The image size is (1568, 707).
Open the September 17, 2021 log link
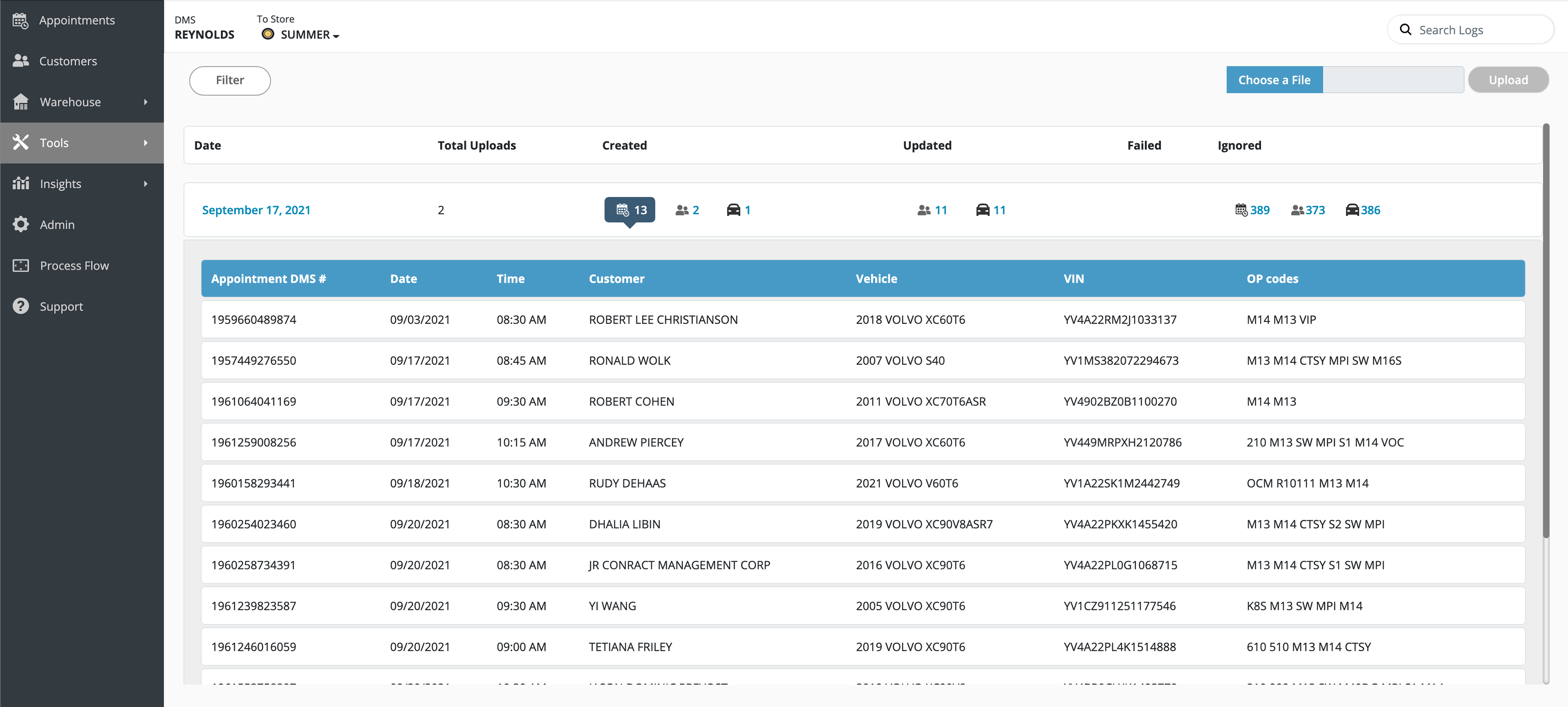tap(256, 210)
